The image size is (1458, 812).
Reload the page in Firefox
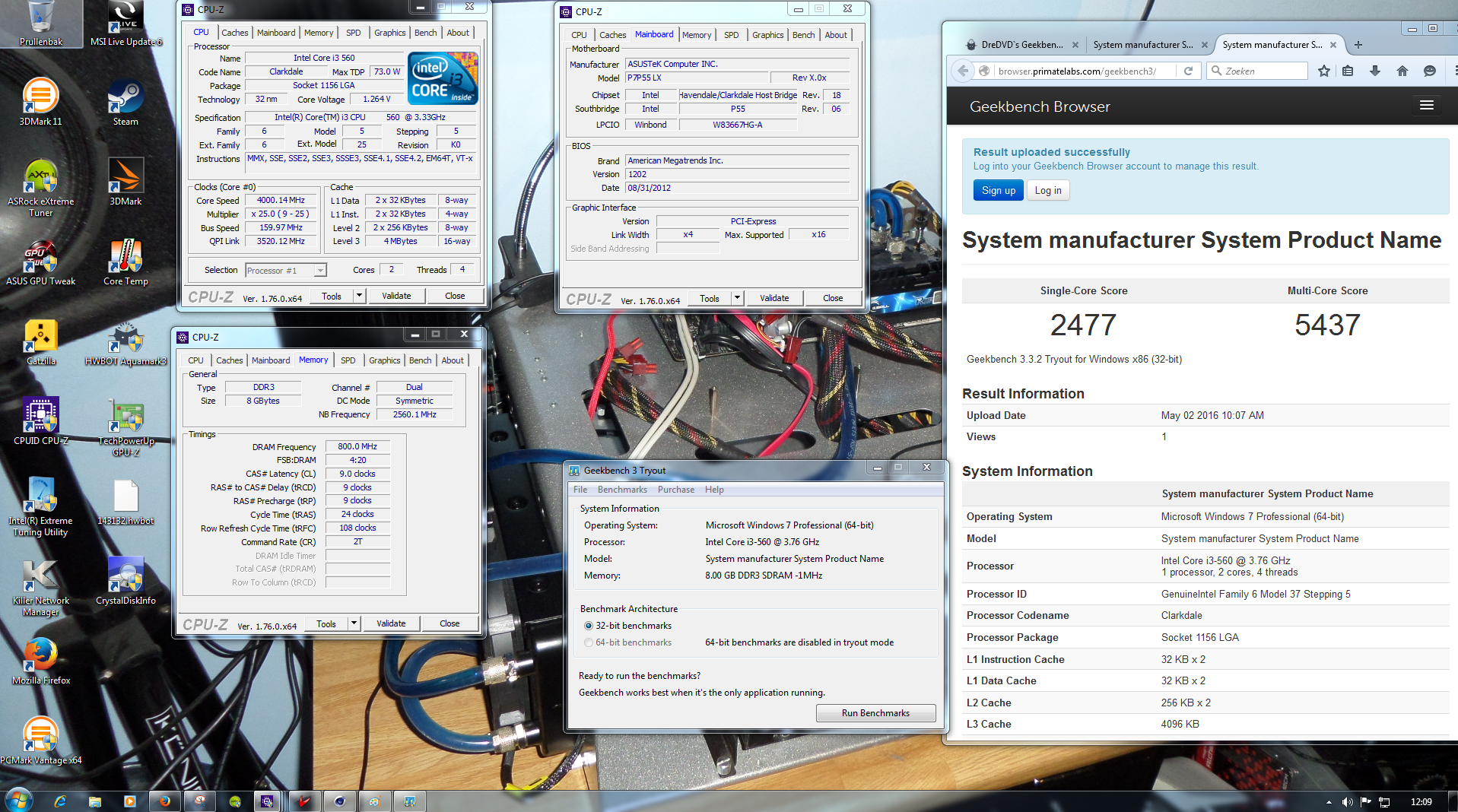[x=1188, y=71]
